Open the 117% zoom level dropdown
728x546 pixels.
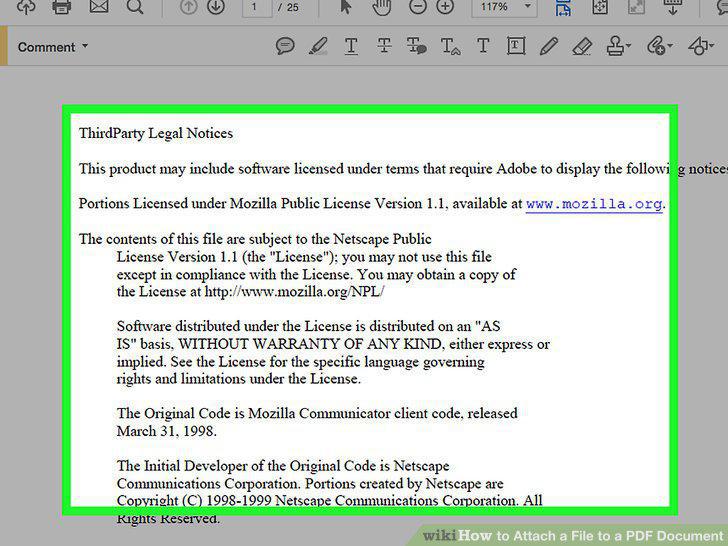pos(505,7)
